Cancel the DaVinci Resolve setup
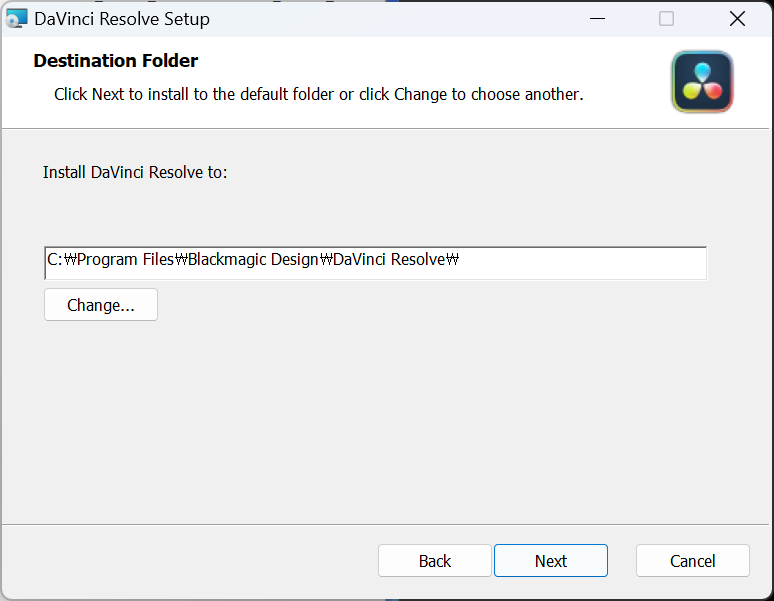Screen dimensions: 774x601 [x=693, y=561]
